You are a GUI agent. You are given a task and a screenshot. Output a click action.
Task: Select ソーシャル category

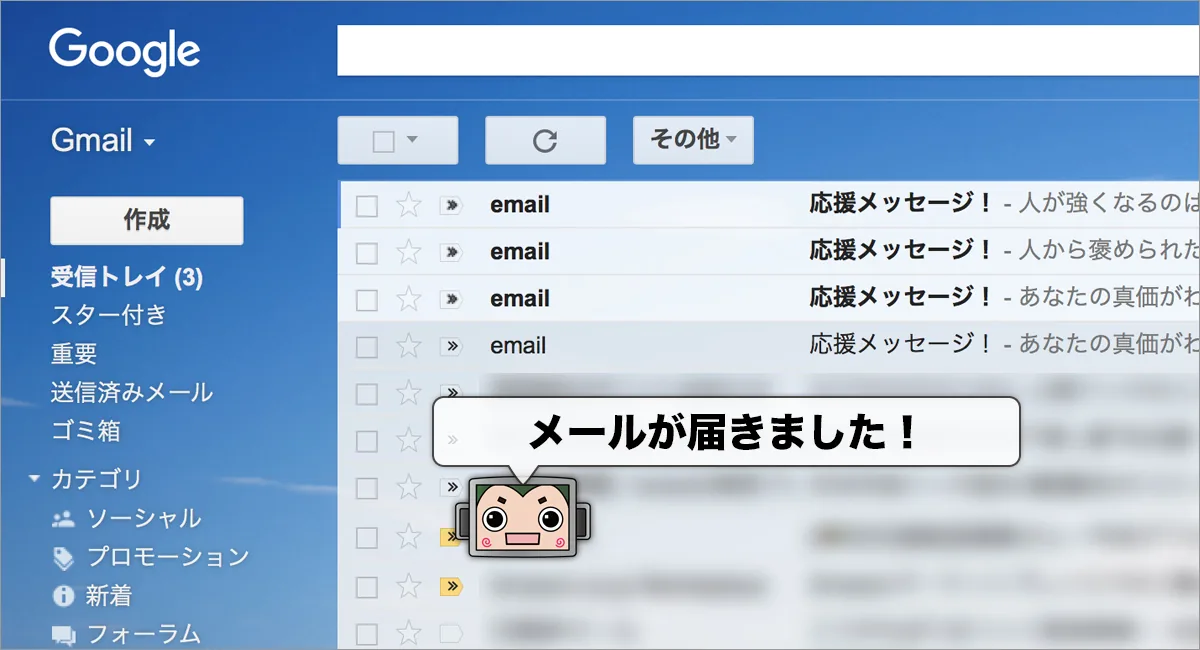[x=144, y=518]
